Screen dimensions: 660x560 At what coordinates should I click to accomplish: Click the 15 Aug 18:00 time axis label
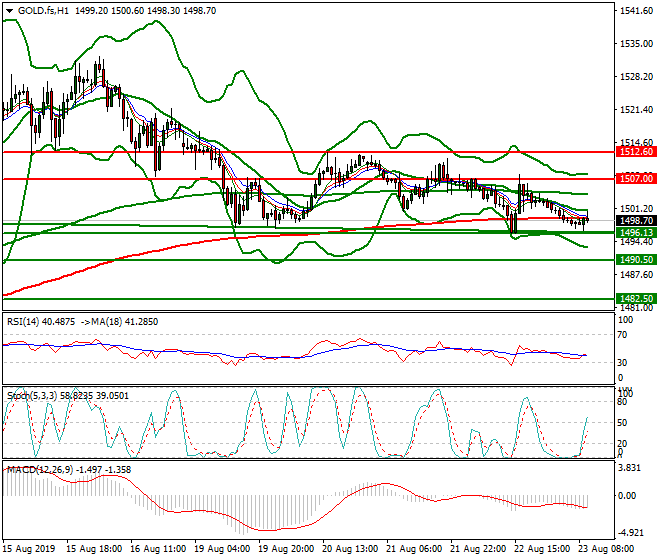(x=94, y=549)
